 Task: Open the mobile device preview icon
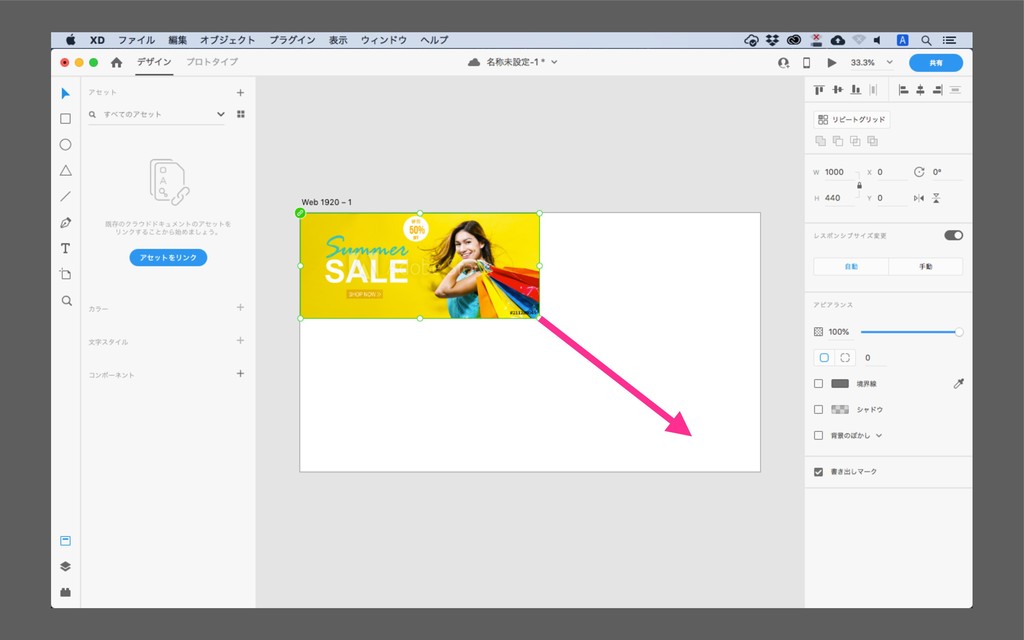[x=807, y=63]
